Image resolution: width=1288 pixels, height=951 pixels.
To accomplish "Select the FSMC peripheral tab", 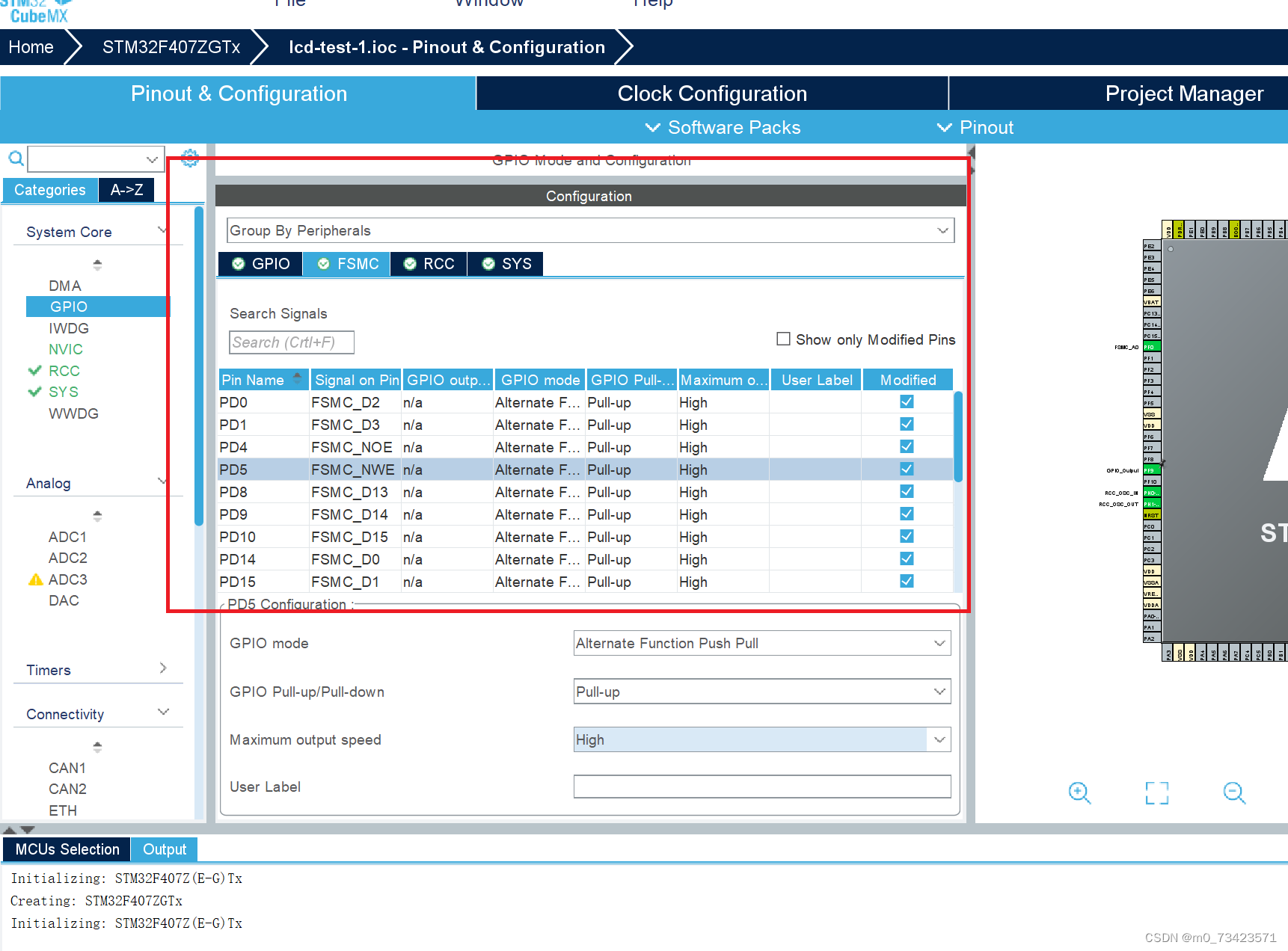I will pyautogui.click(x=347, y=264).
